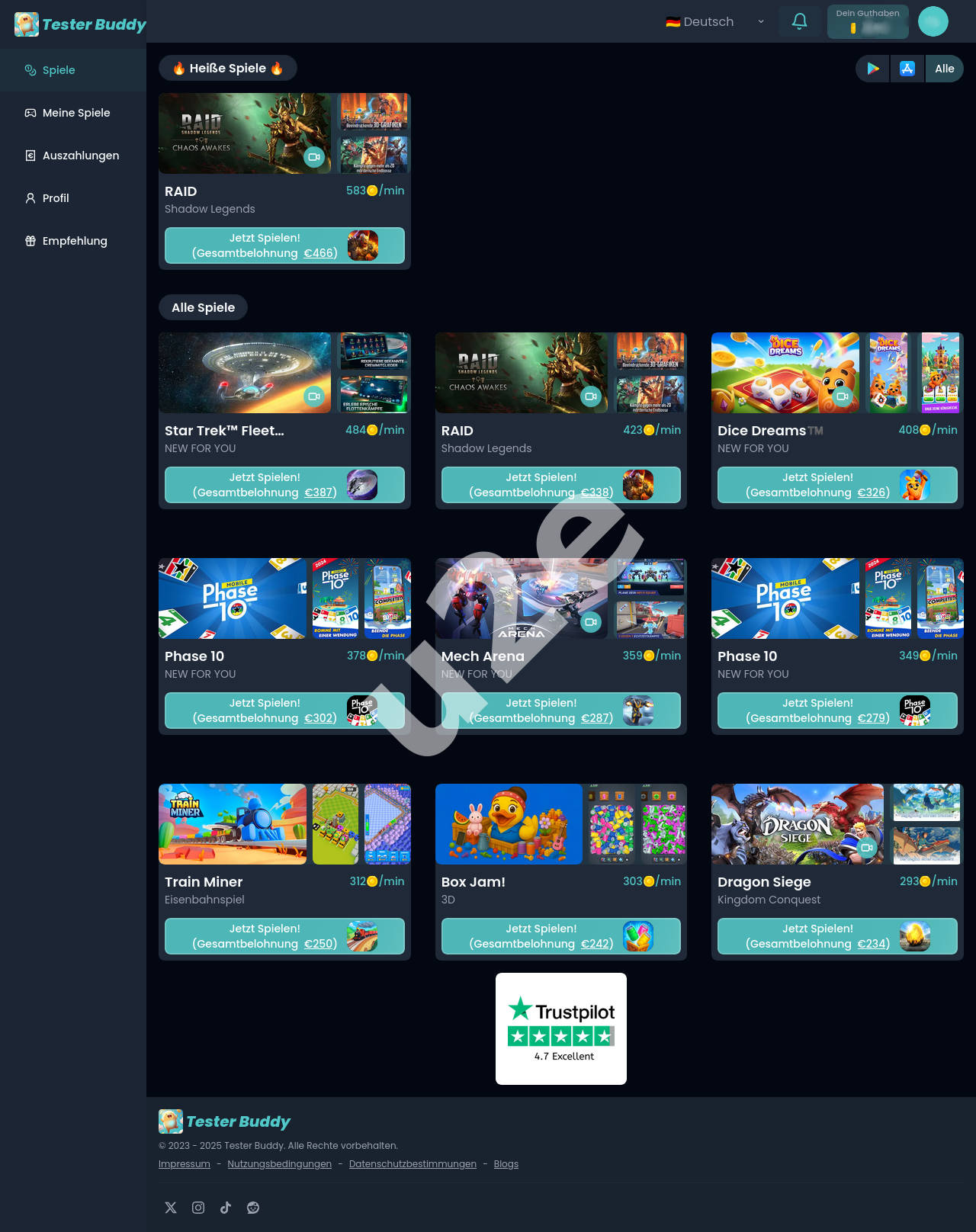
Task: Click the Tester Buddy footer logo
Action: click(224, 1121)
